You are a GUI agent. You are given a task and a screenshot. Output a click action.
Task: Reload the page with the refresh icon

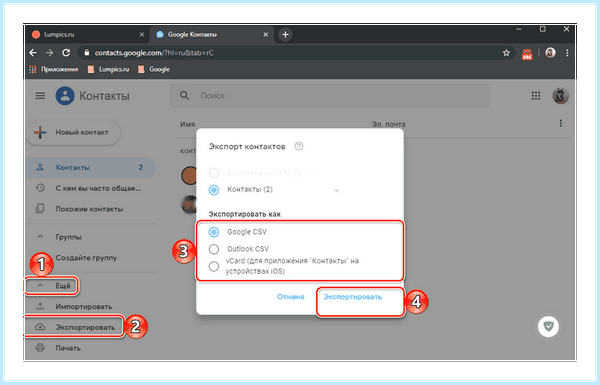tap(66, 53)
